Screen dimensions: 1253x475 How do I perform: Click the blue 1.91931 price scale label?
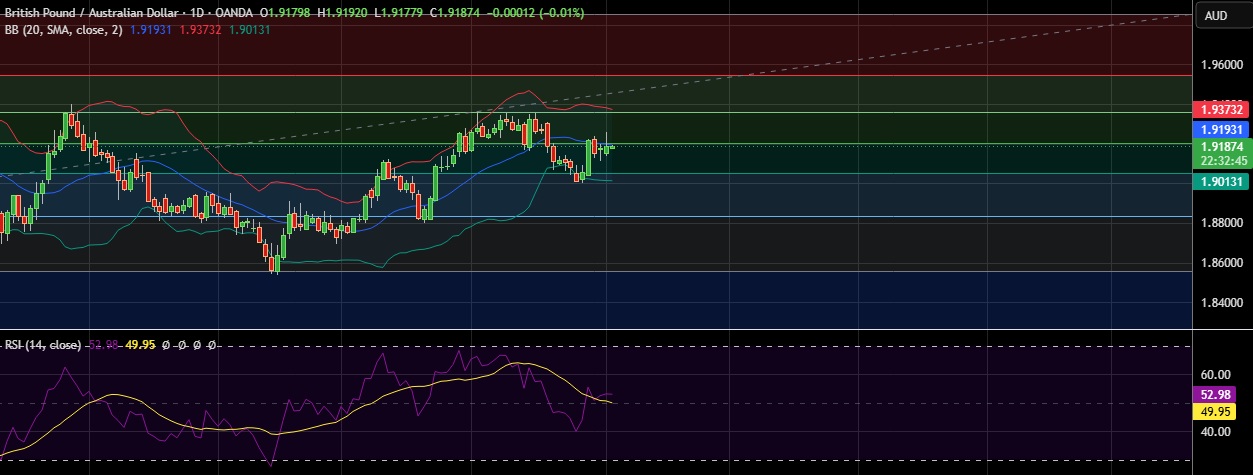(1221, 129)
